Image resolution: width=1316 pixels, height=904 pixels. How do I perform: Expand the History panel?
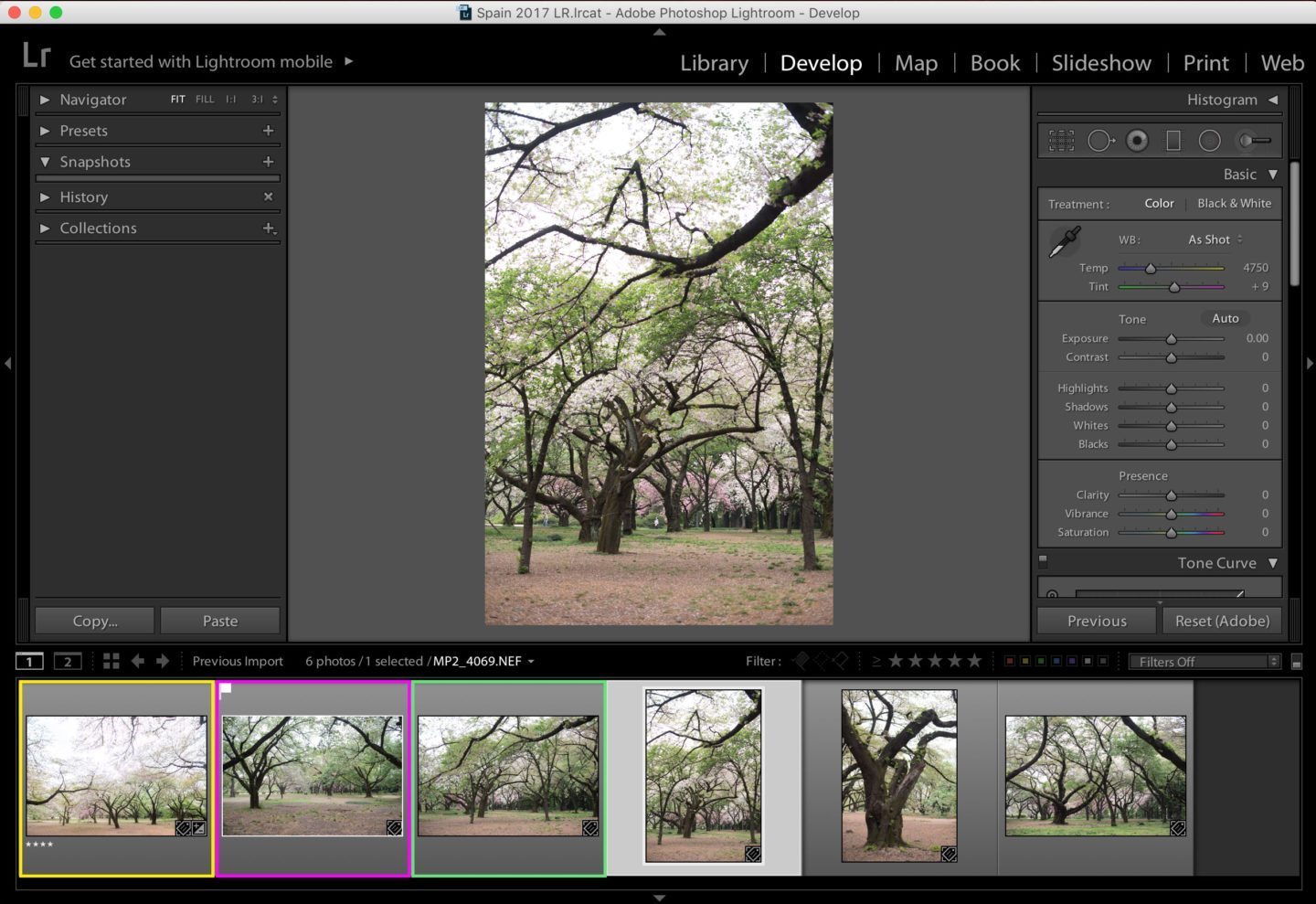click(x=44, y=197)
